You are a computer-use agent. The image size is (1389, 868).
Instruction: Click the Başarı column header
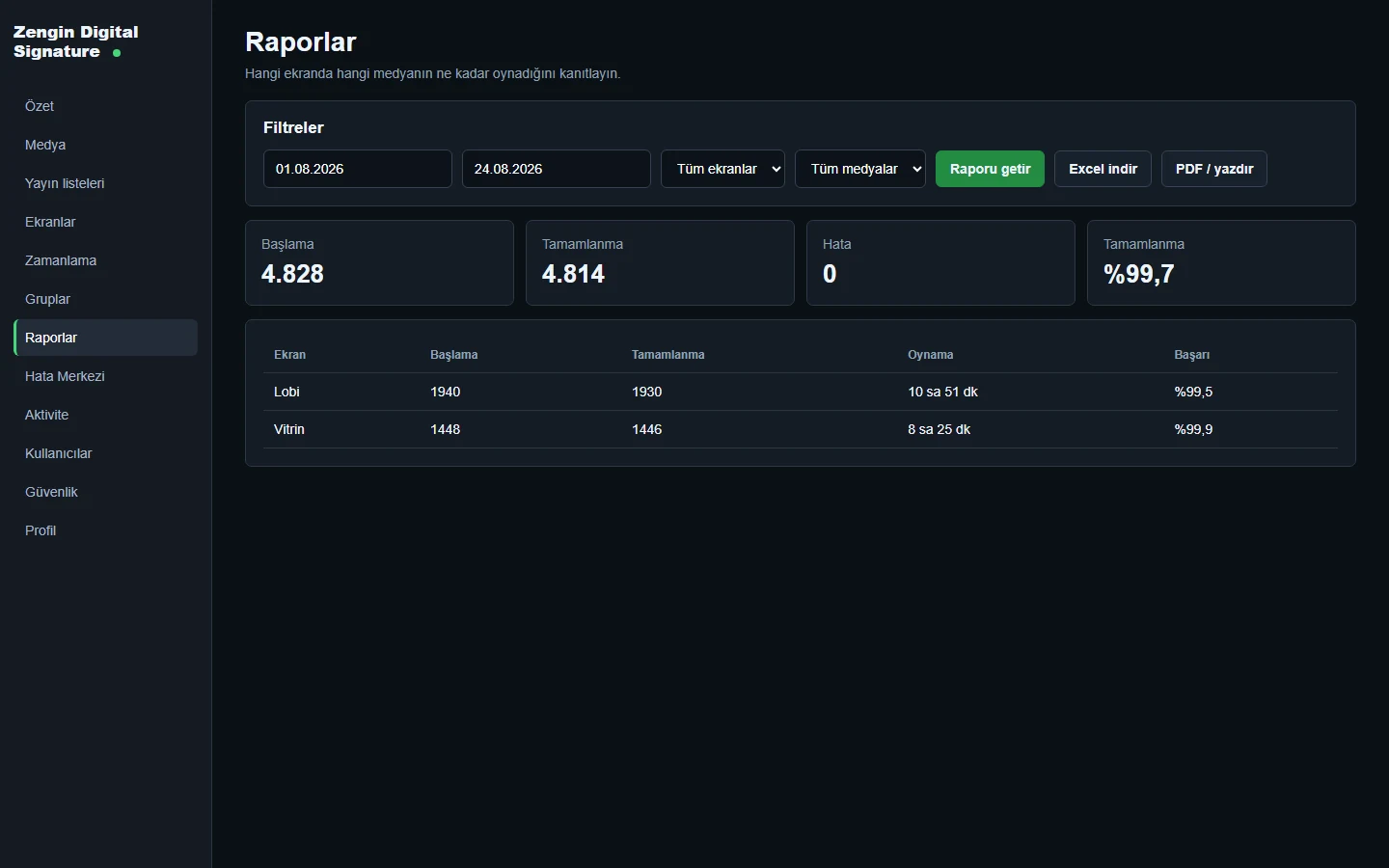pyautogui.click(x=1192, y=355)
